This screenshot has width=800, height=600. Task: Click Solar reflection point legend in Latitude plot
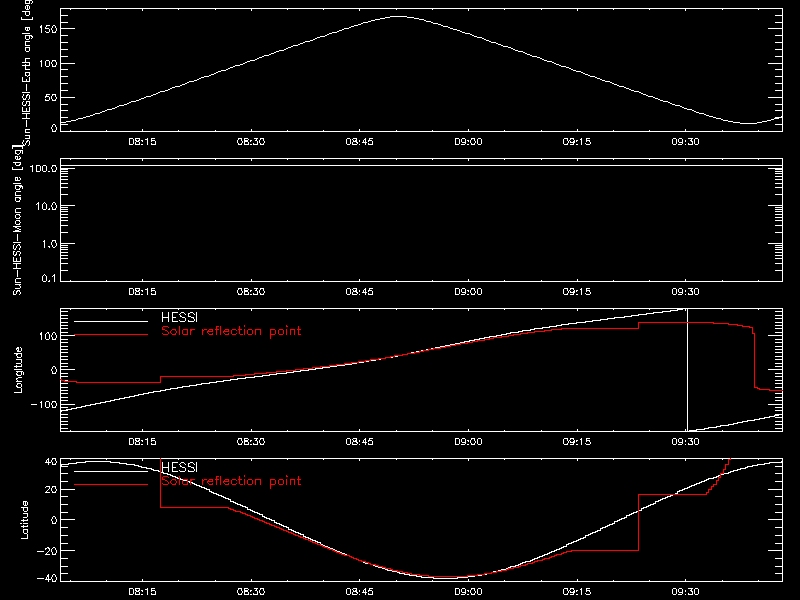click(231, 481)
